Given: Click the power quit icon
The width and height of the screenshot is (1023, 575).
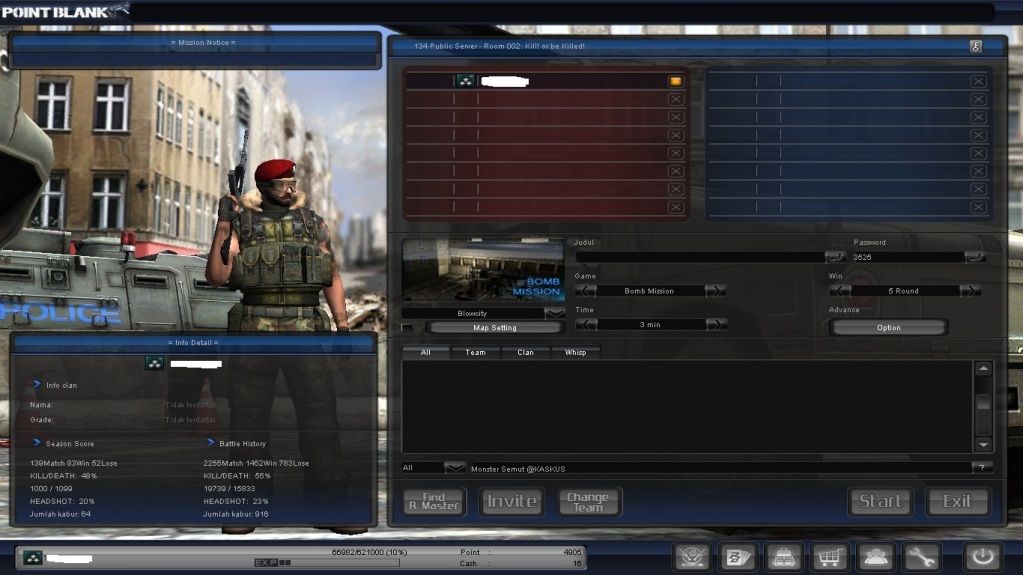Looking at the screenshot, I should point(983,557).
